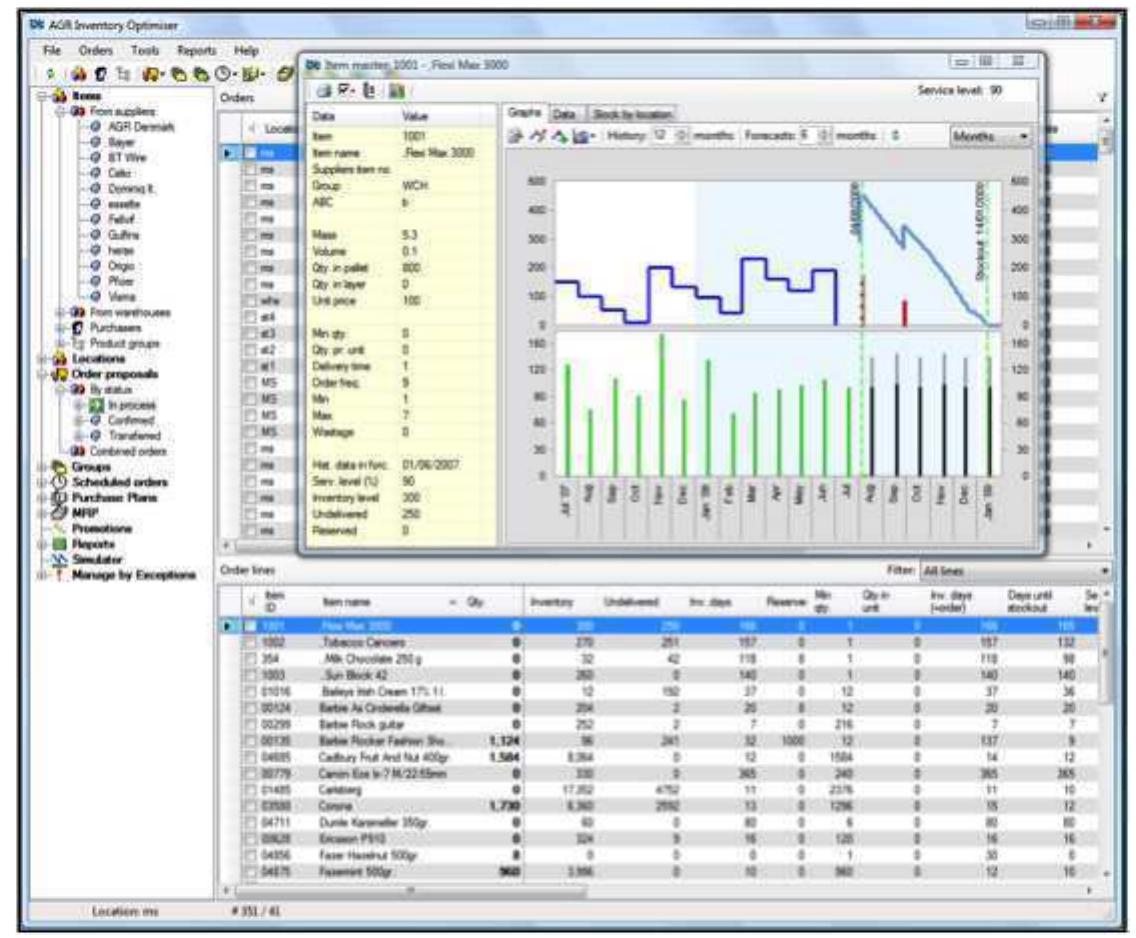Collapse the Items tree node
1136x938 pixels.
(43, 96)
